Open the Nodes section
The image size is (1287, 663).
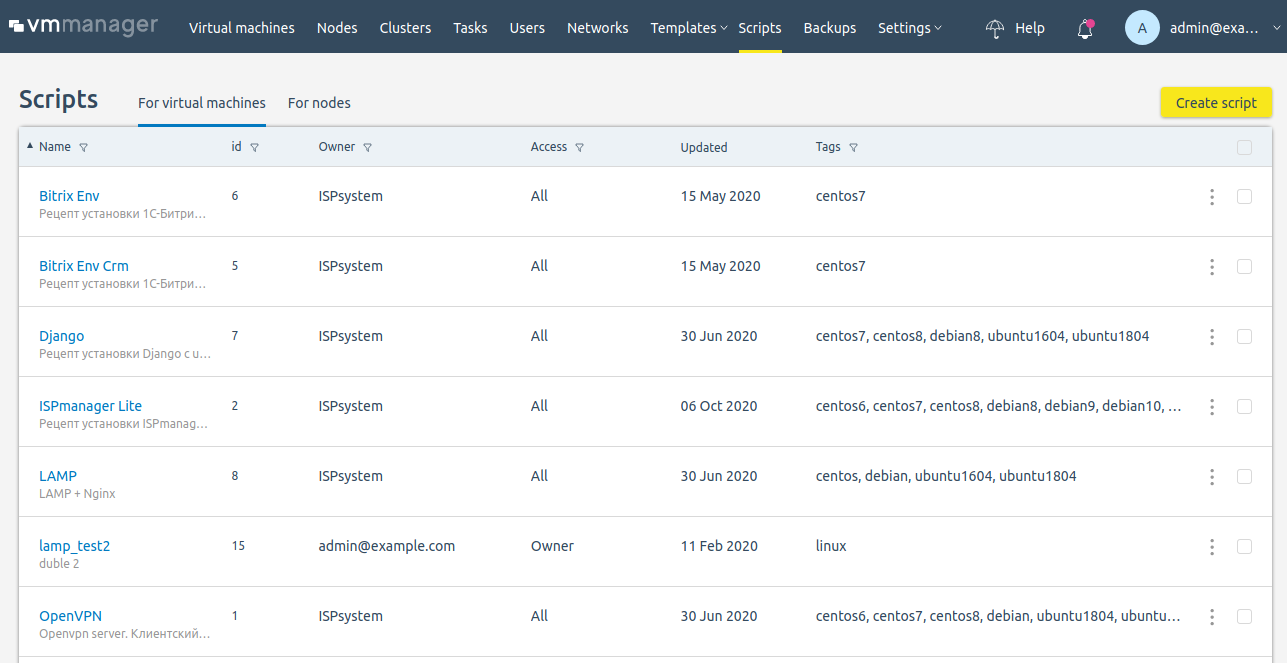(x=337, y=28)
